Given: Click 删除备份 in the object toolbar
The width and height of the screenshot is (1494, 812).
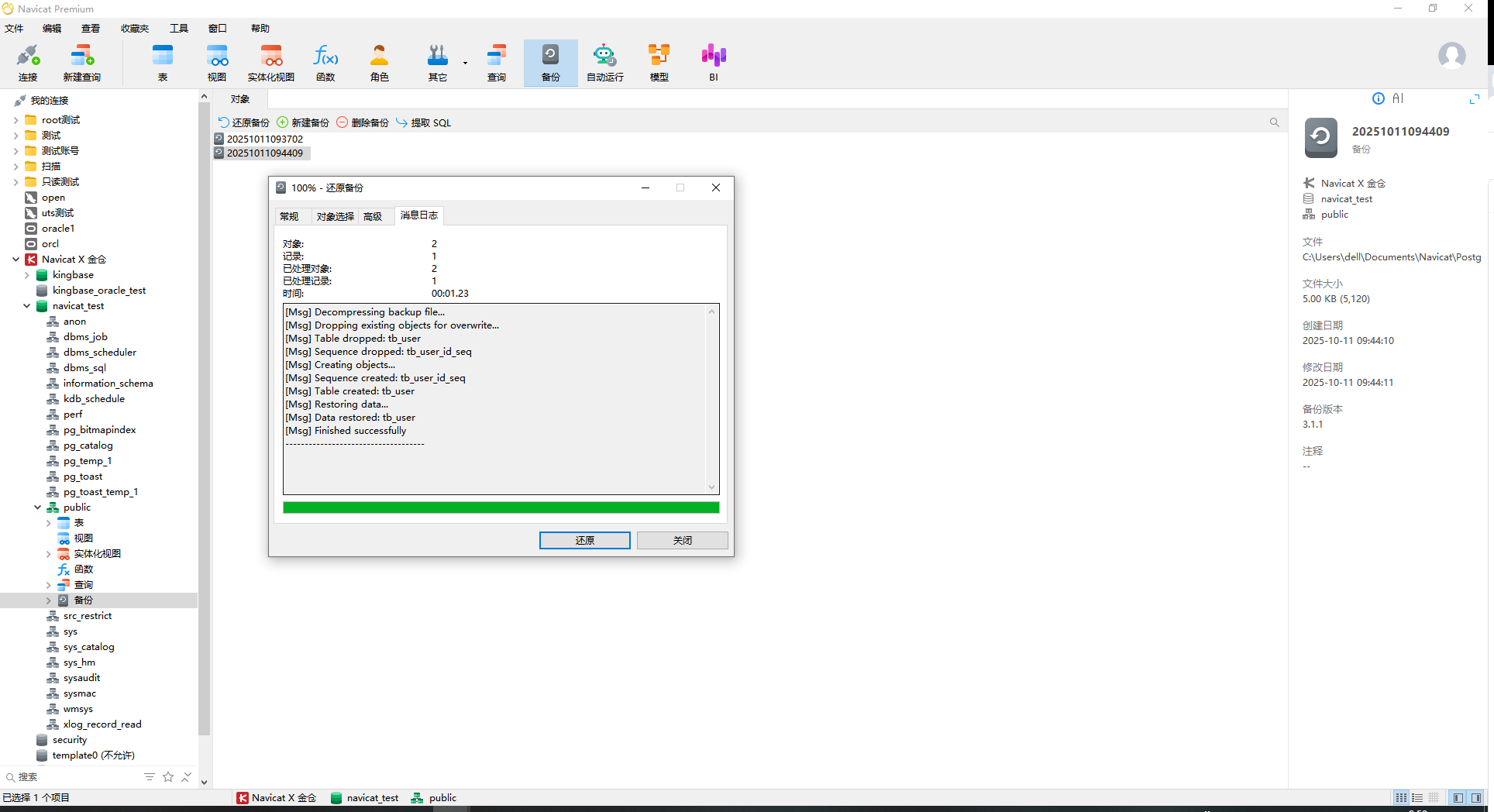Looking at the screenshot, I should [x=363, y=122].
